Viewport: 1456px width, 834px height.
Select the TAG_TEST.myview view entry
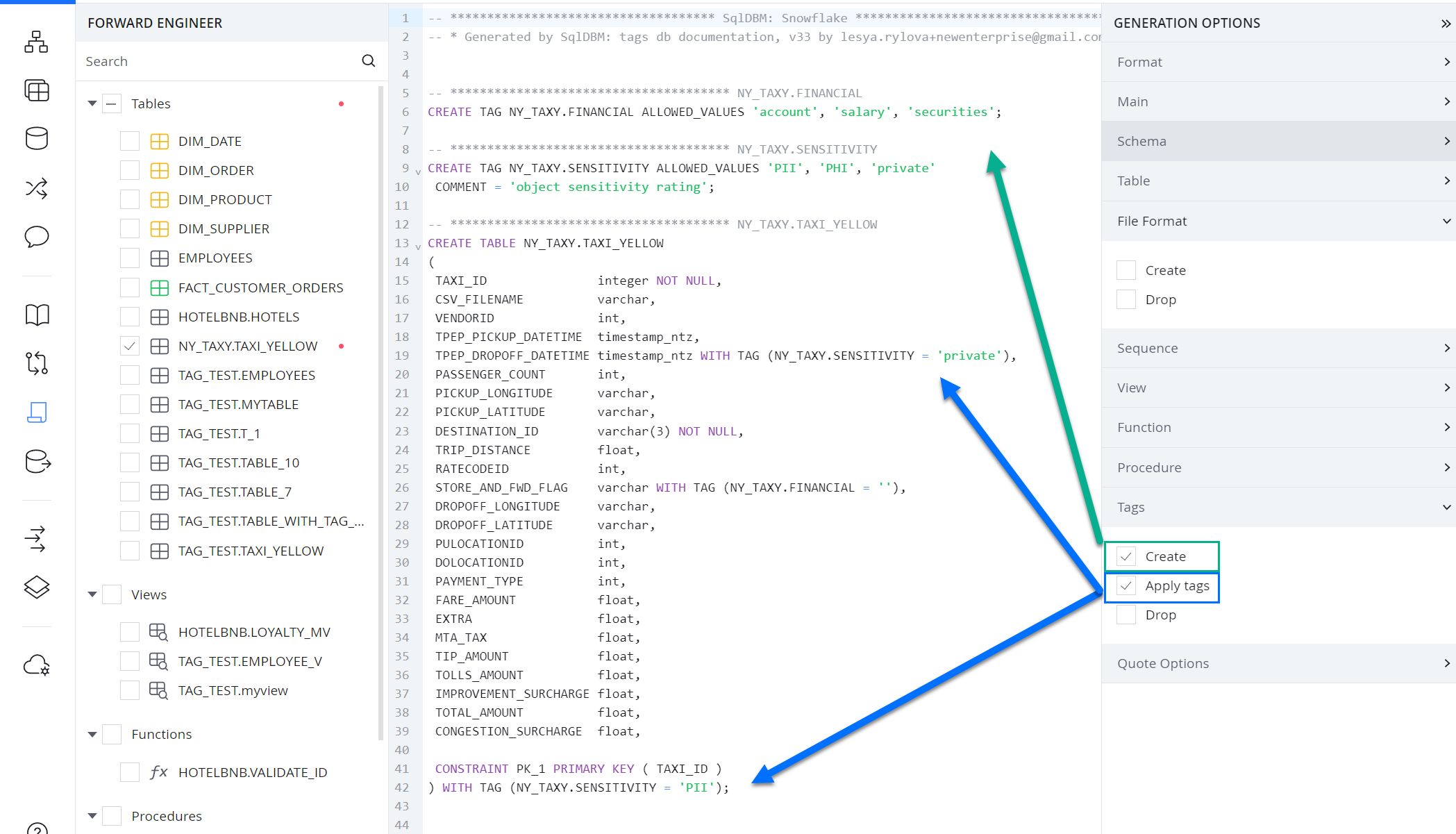click(x=233, y=690)
